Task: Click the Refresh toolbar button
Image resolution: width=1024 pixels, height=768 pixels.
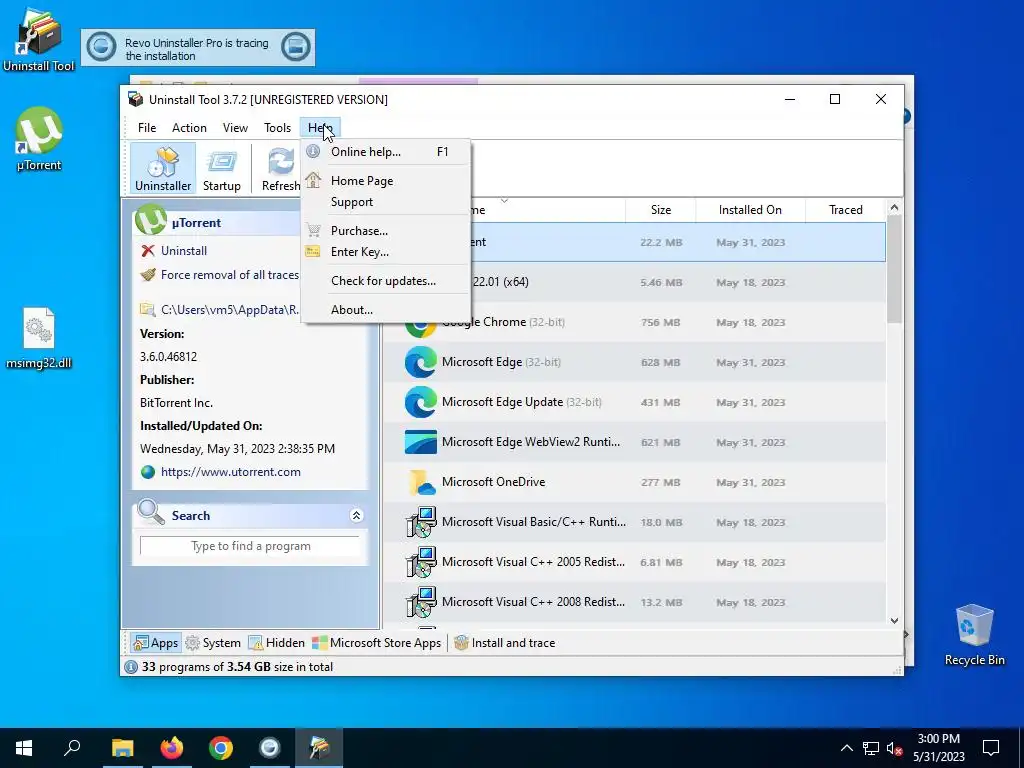Action: 281,168
